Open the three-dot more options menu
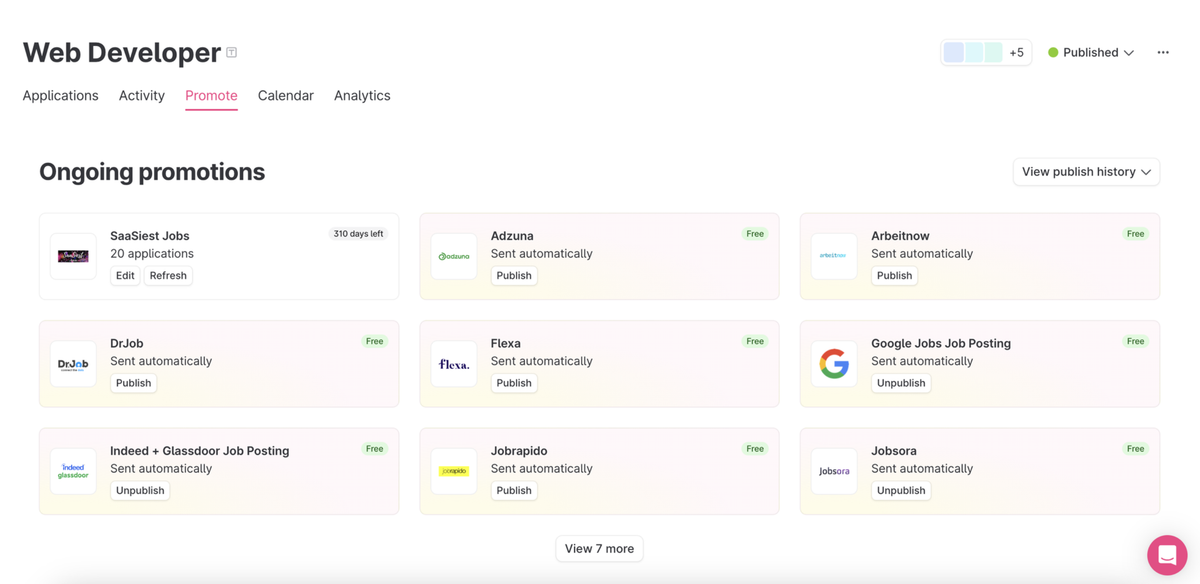This screenshot has height=584, width=1200. (1163, 53)
